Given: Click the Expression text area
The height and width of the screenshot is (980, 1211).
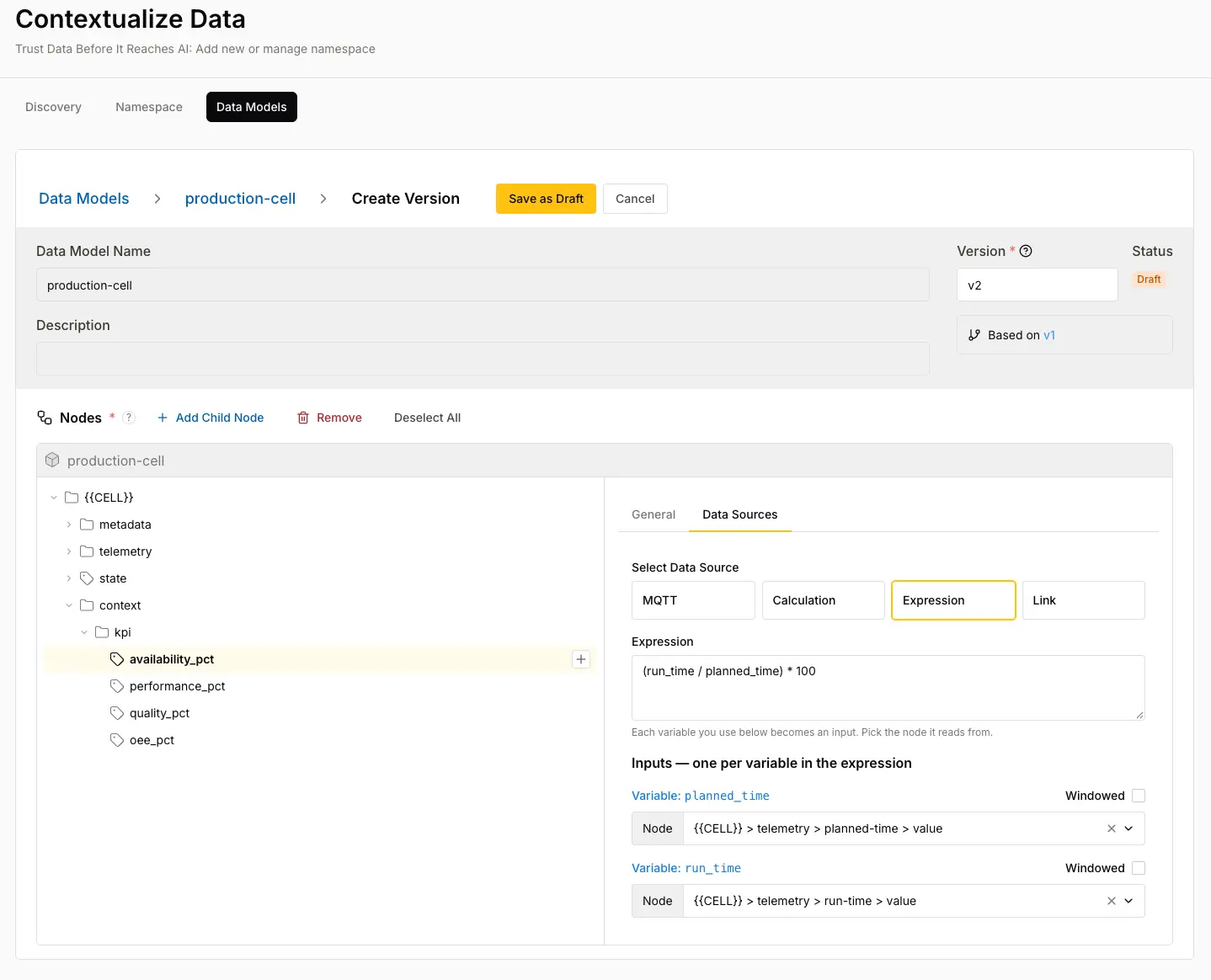Looking at the screenshot, I should pyautogui.click(x=888, y=688).
